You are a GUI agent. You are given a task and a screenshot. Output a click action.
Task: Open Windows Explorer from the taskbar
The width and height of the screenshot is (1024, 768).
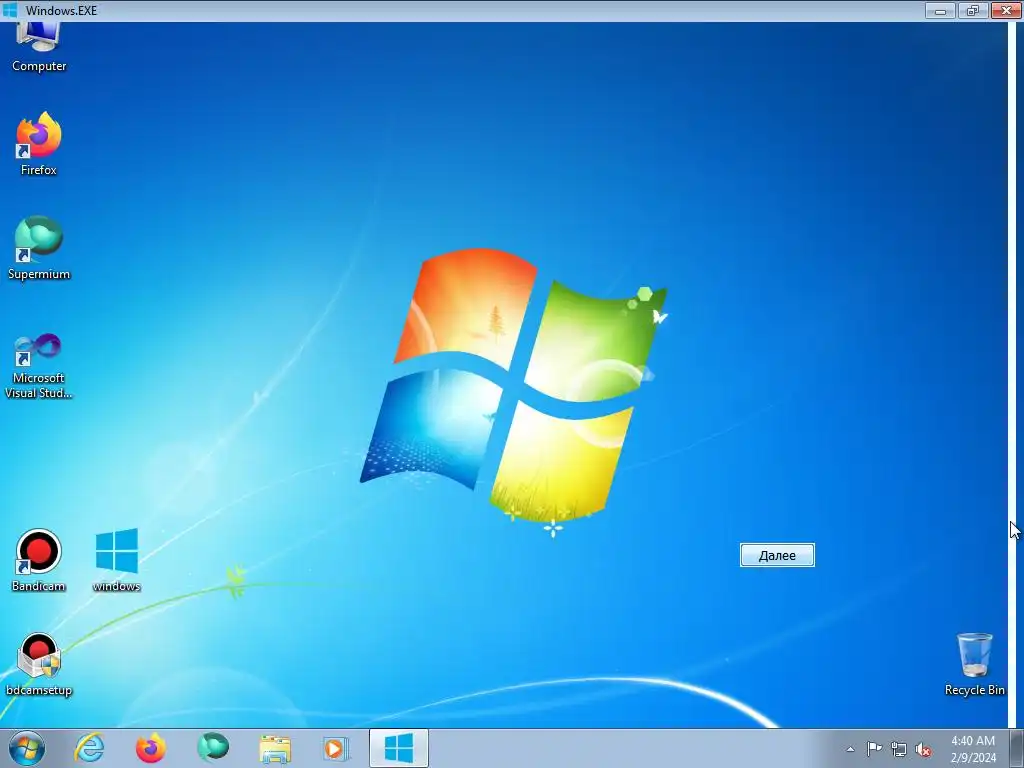pyautogui.click(x=275, y=748)
